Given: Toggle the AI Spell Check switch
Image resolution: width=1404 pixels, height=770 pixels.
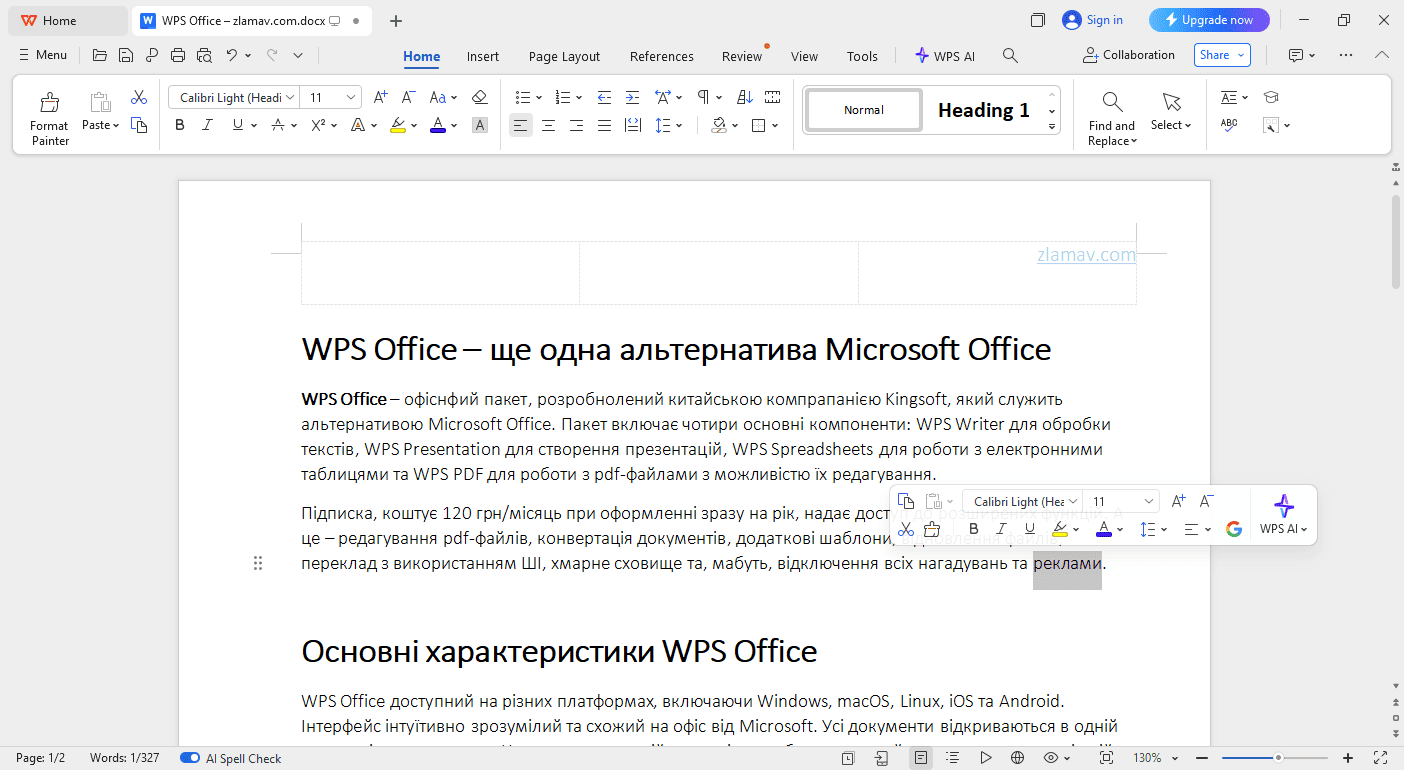Looking at the screenshot, I should 190,758.
